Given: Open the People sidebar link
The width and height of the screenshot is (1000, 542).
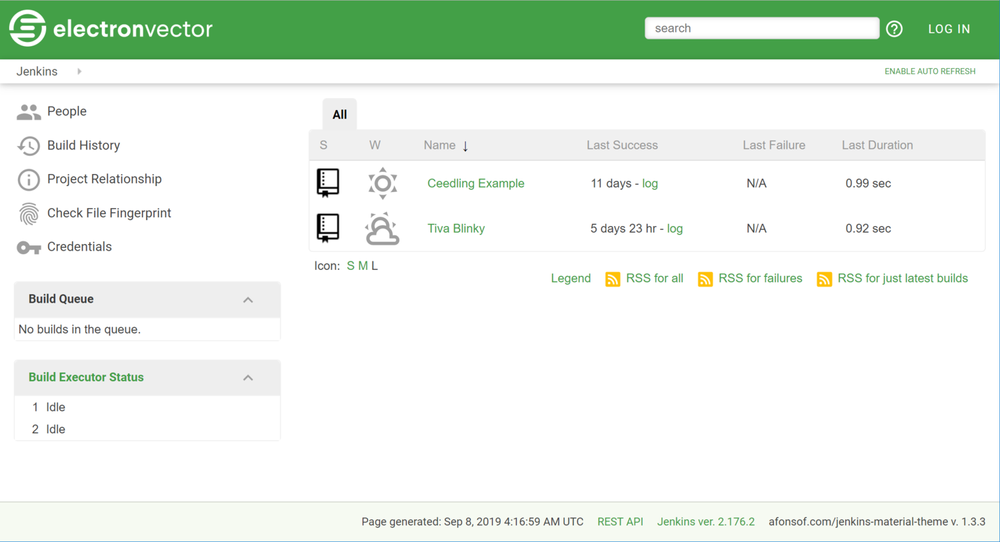Looking at the screenshot, I should pyautogui.click(x=67, y=112).
